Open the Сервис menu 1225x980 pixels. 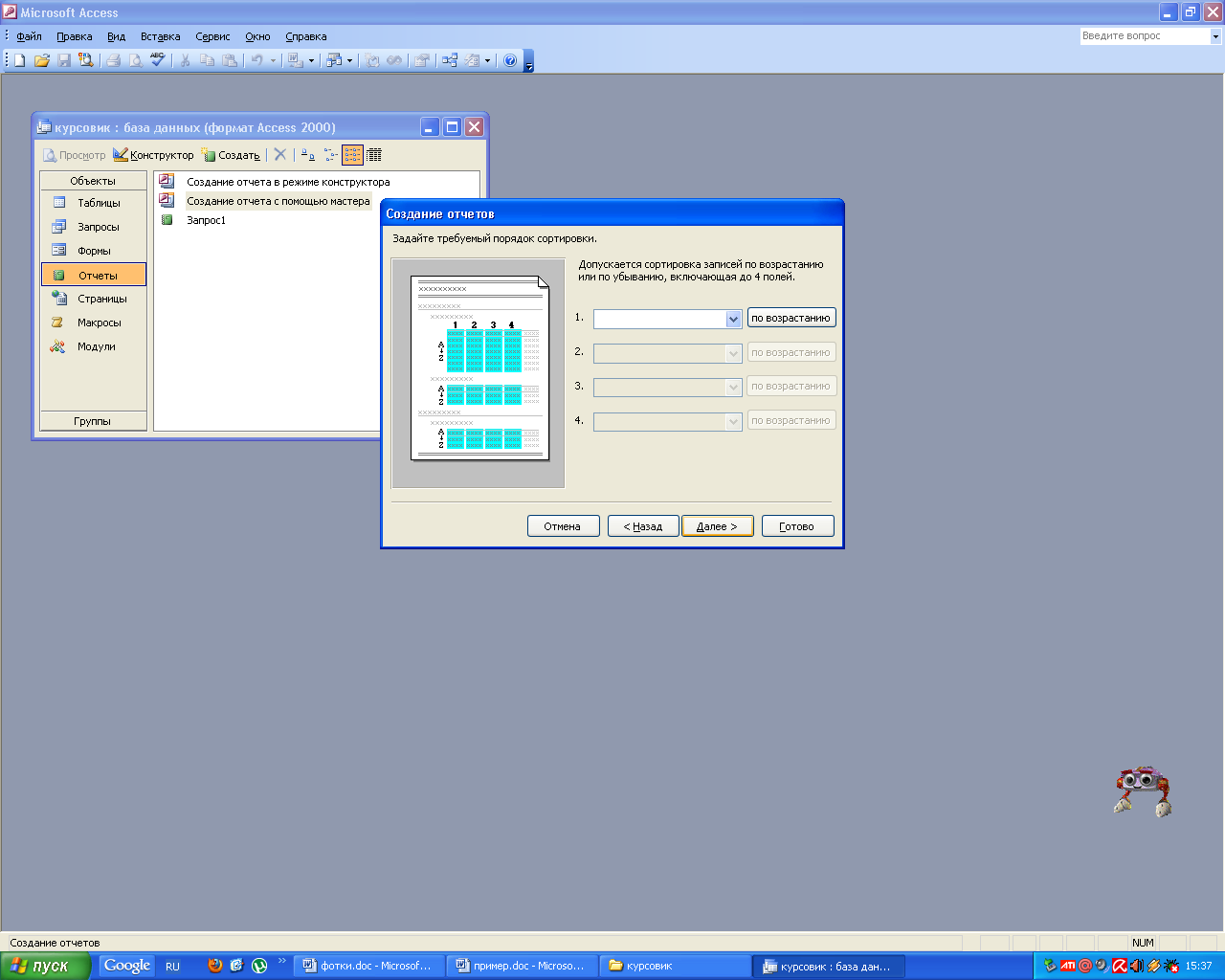tap(212, 36)
